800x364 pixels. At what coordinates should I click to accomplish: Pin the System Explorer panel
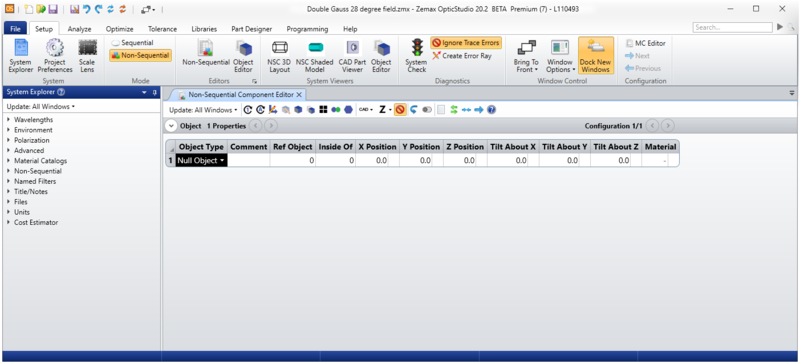(x=155, y=92)
